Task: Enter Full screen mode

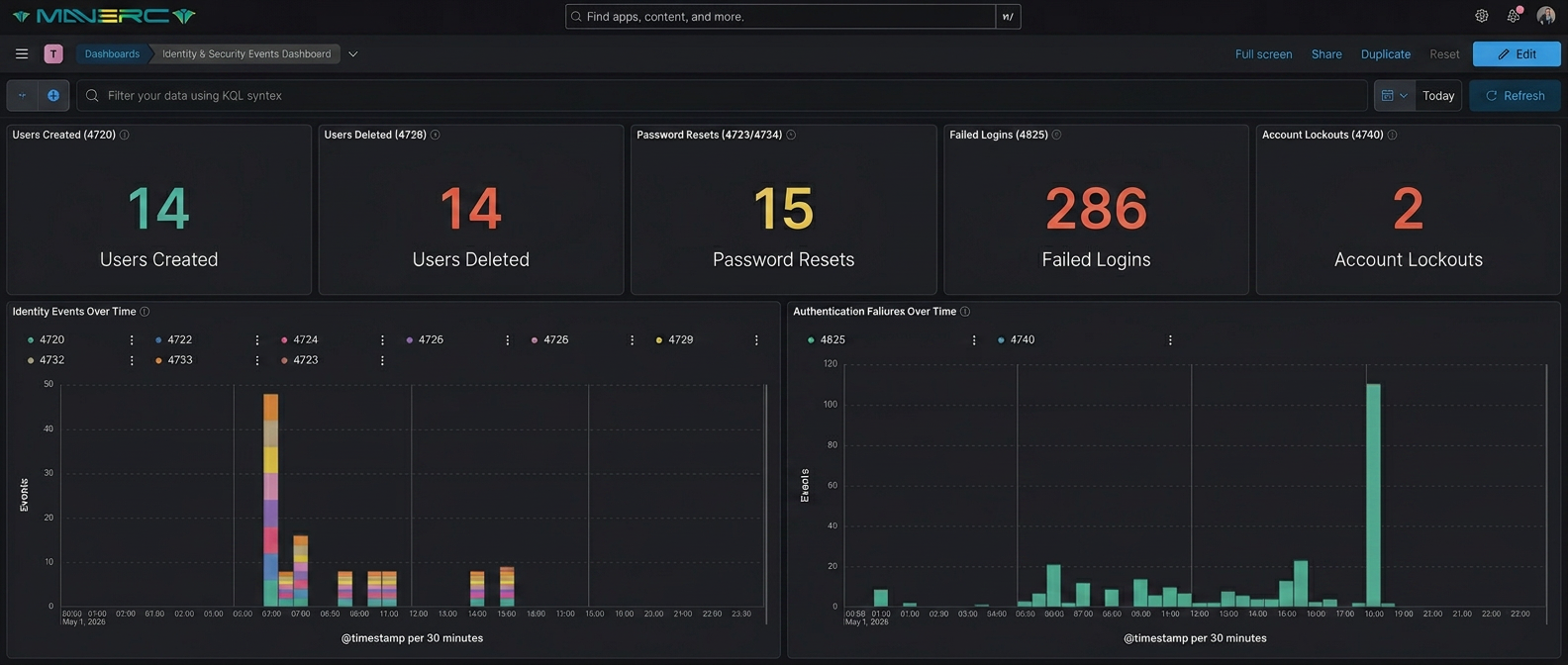Action: coord(1263,54)
